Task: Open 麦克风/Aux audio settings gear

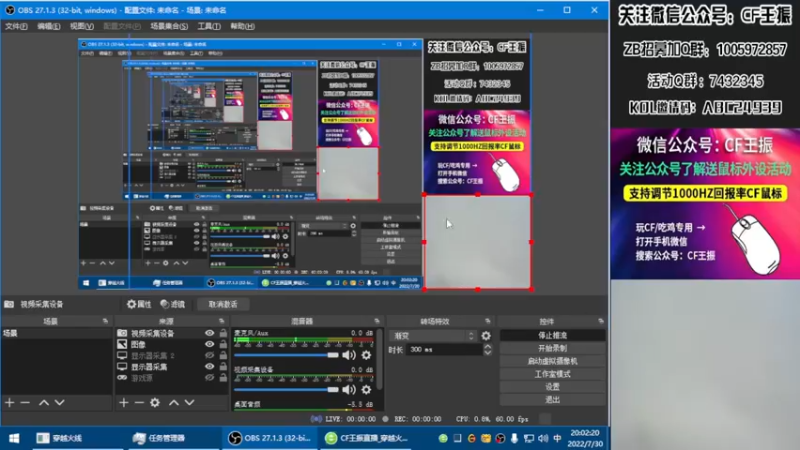Action: point(366,355)
